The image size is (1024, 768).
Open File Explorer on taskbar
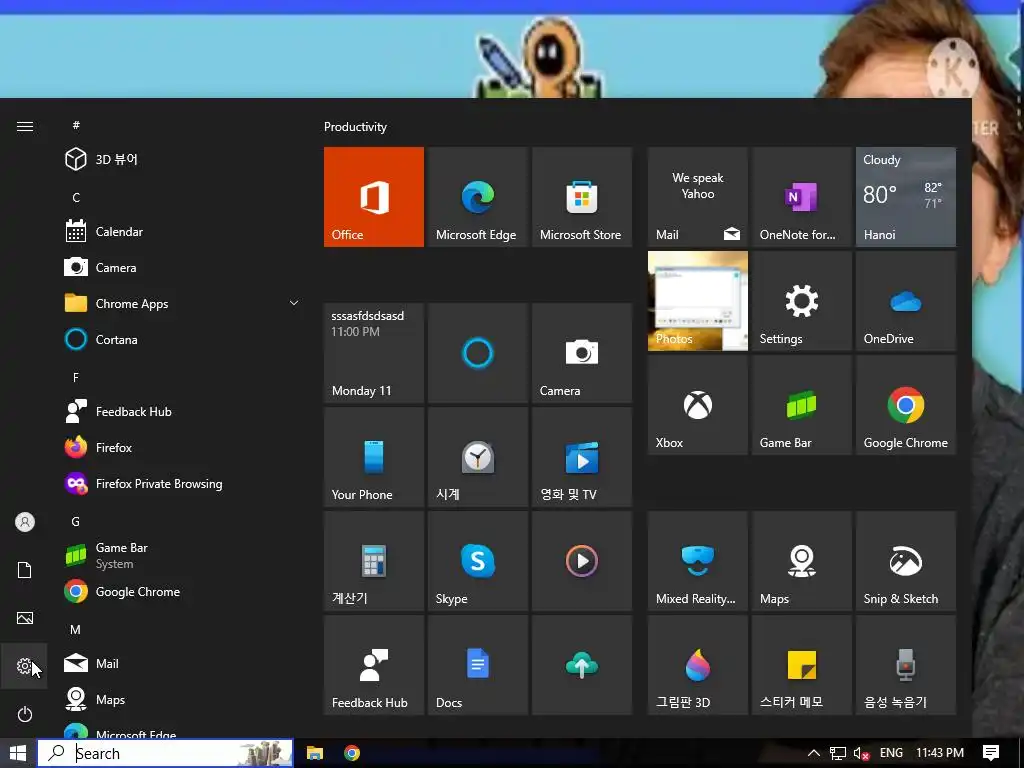(315, 753)
